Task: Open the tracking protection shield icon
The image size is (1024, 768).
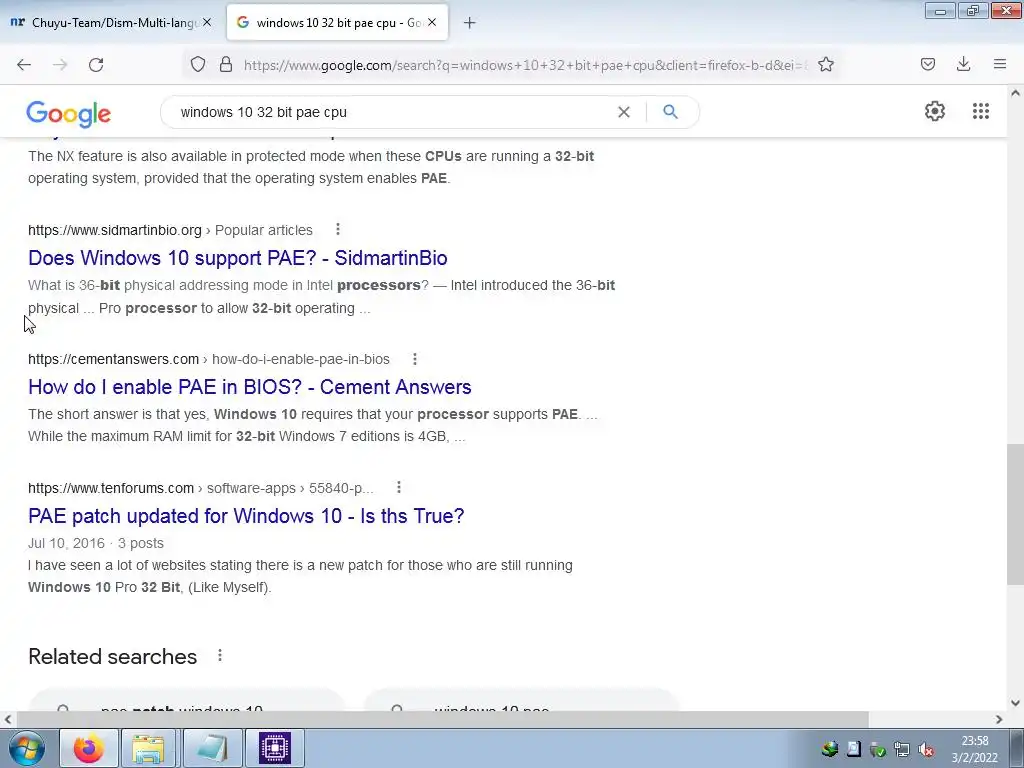Action: pos(198,64)
